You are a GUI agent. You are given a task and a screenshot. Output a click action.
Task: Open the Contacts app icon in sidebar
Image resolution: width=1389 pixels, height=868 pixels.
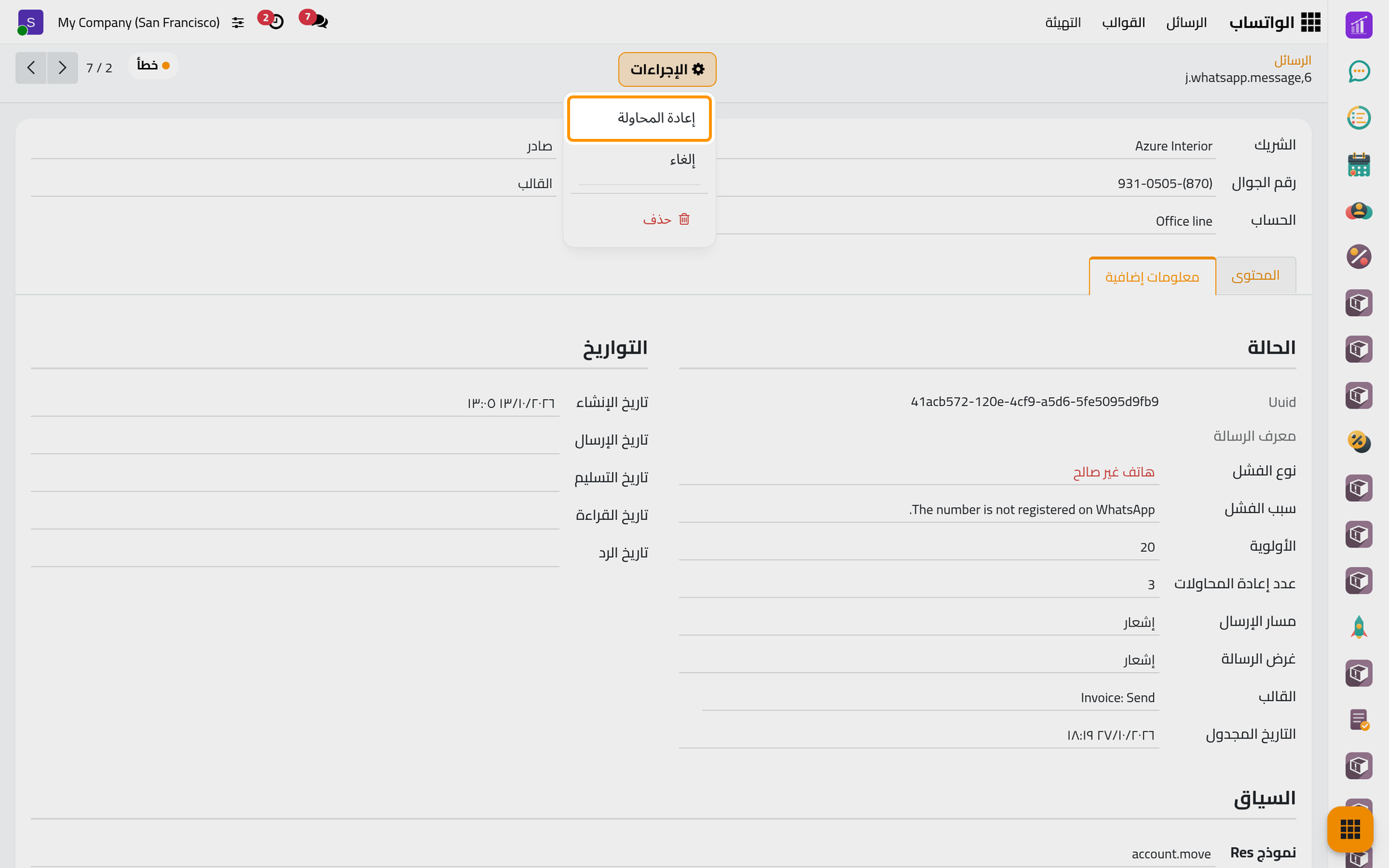click(1359, 210)
